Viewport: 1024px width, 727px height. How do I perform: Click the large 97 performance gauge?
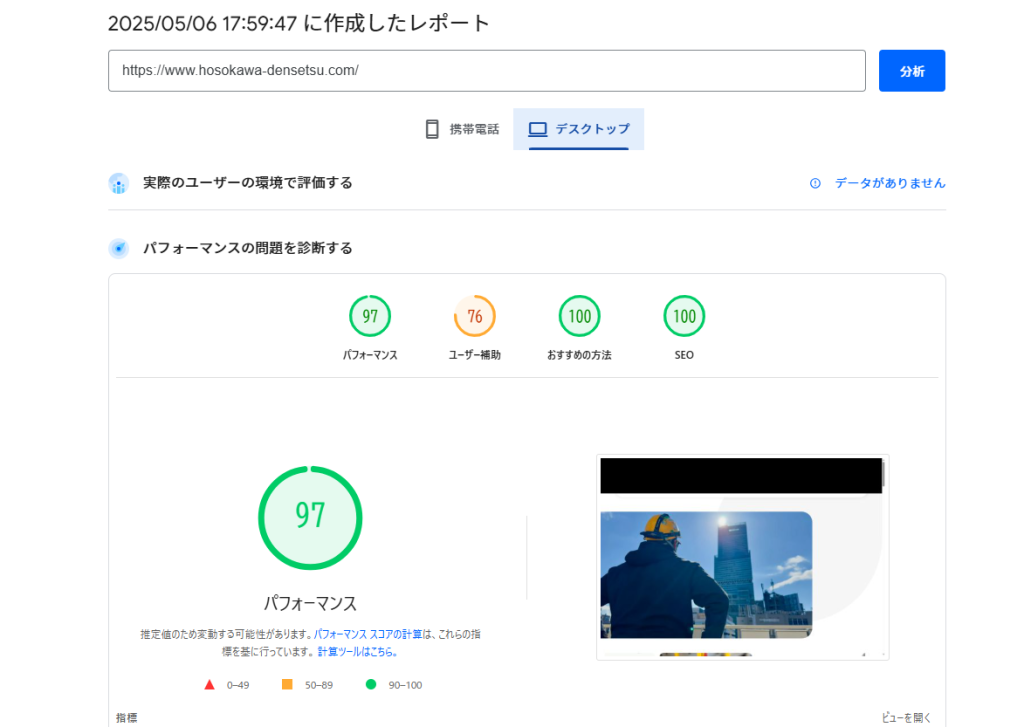310,517
